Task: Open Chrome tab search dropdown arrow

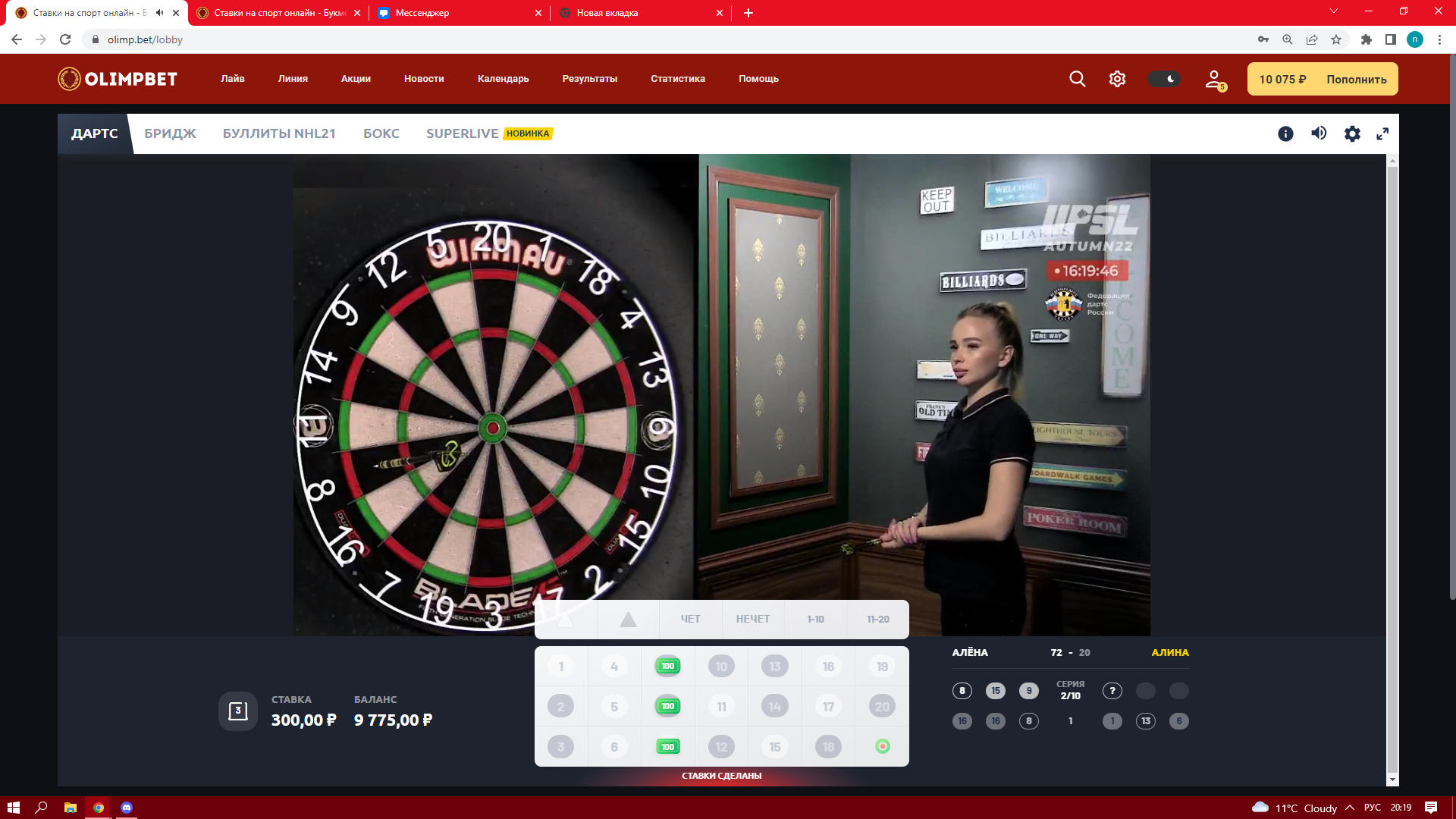Action: (x=1334, y=11)
